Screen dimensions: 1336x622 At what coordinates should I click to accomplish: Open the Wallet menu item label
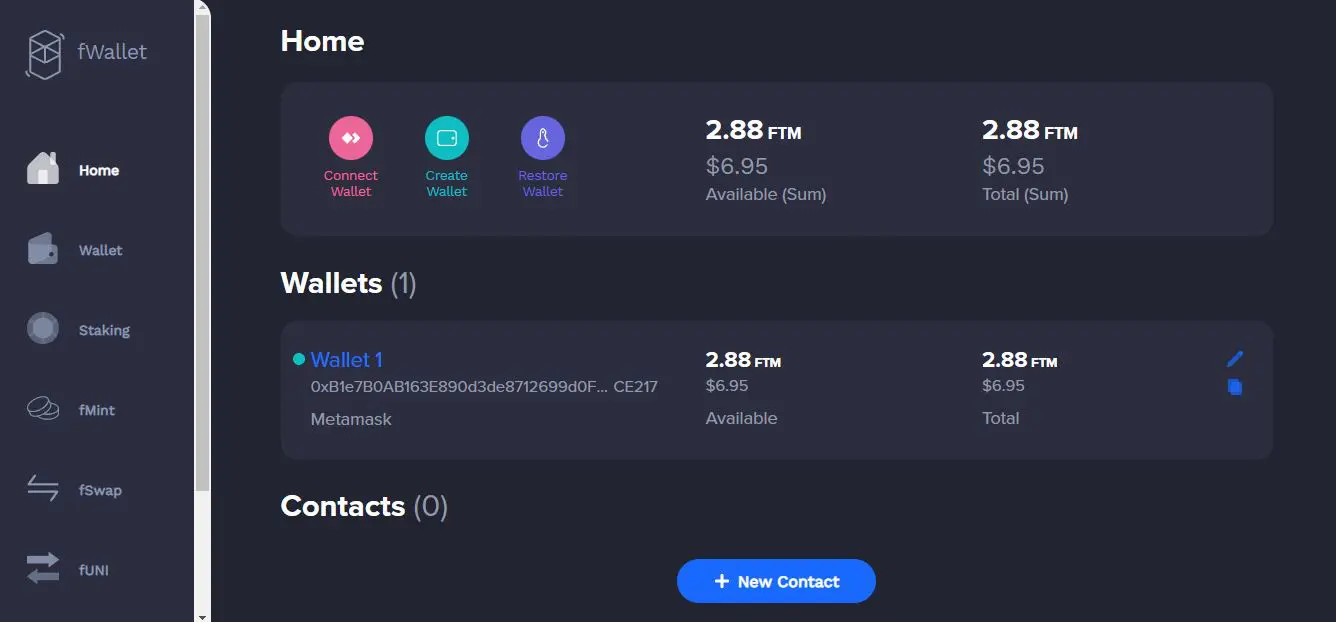click(101, 250)
